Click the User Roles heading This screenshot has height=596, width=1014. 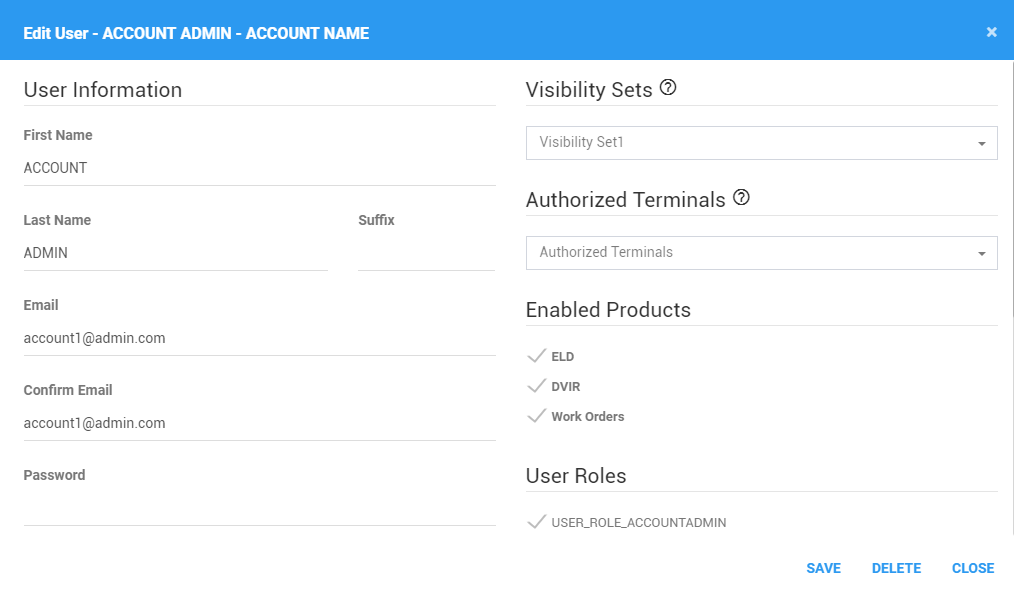pyautogui.click(x=576, y=476)
